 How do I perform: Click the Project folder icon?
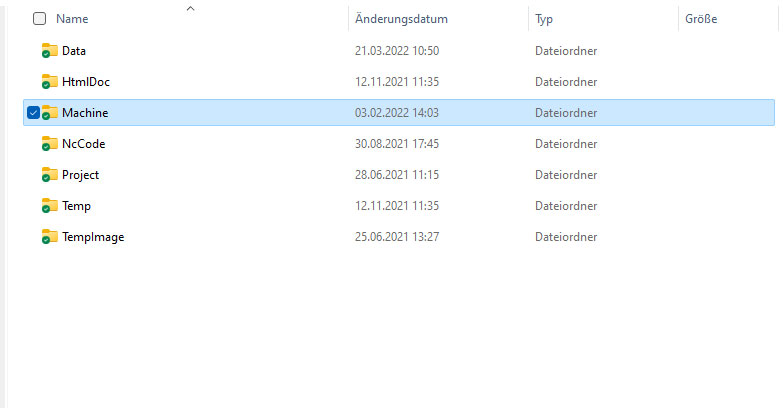pos(50,175)
